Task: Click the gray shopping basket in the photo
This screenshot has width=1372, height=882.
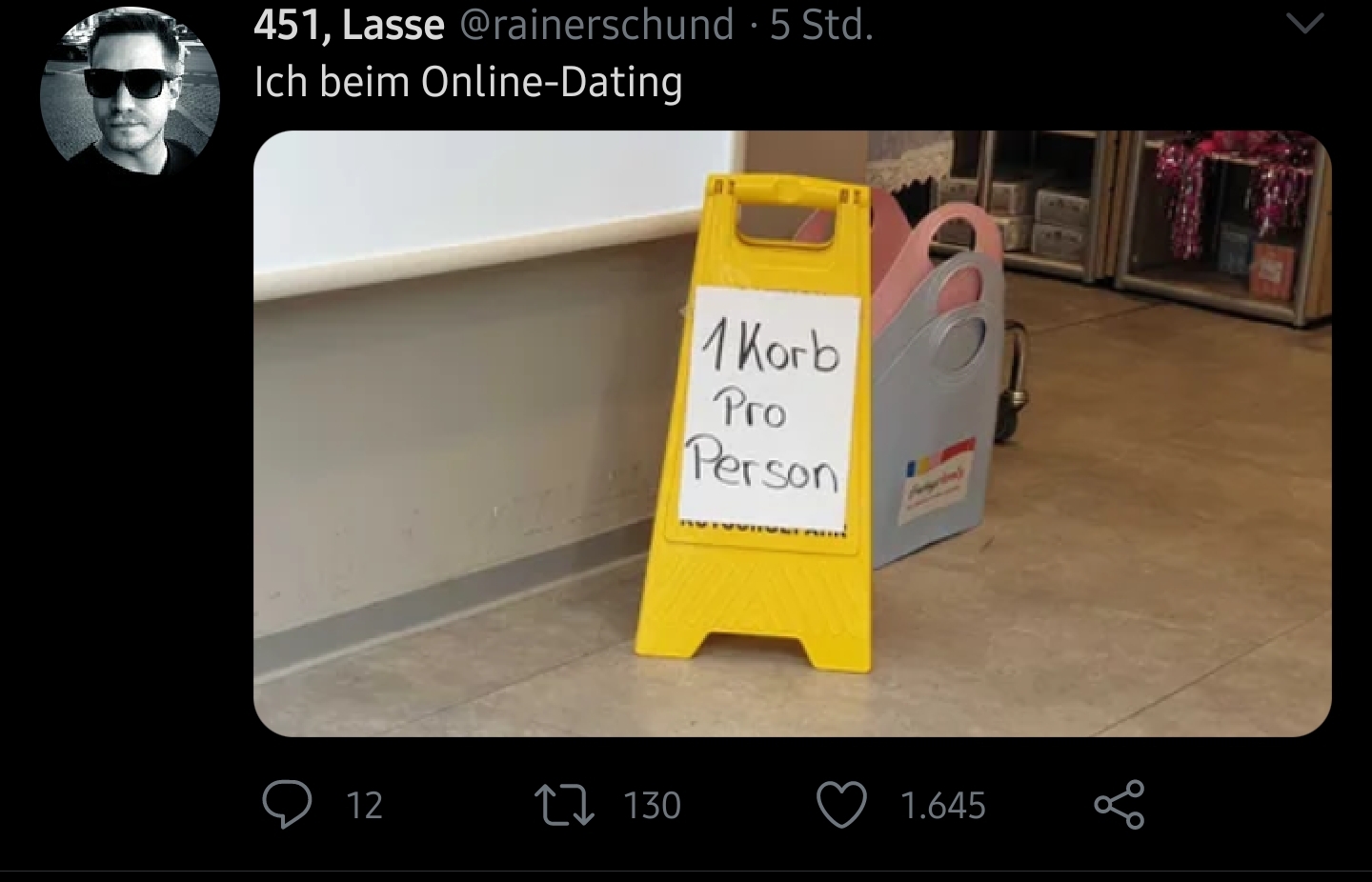Action: tap(936, 410)
